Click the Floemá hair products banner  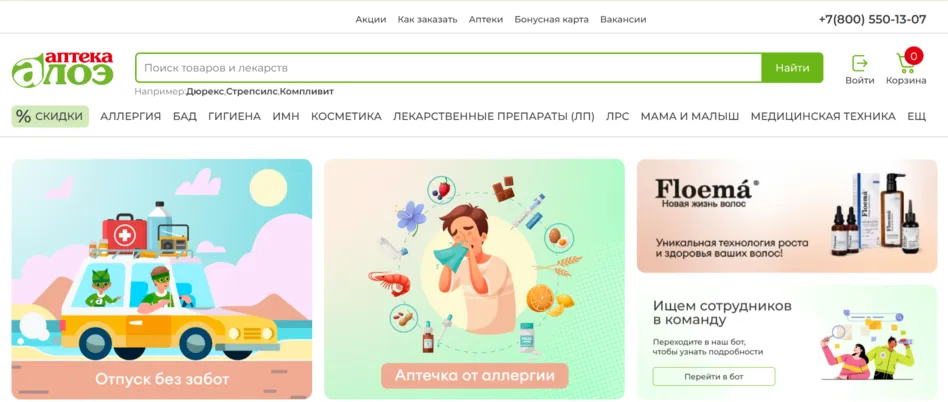coord(787,216)
